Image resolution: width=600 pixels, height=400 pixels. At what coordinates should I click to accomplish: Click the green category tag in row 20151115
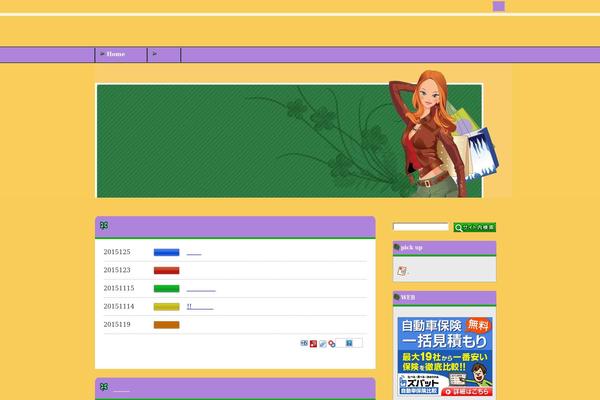pyautogui.click(x=166, y=289)
